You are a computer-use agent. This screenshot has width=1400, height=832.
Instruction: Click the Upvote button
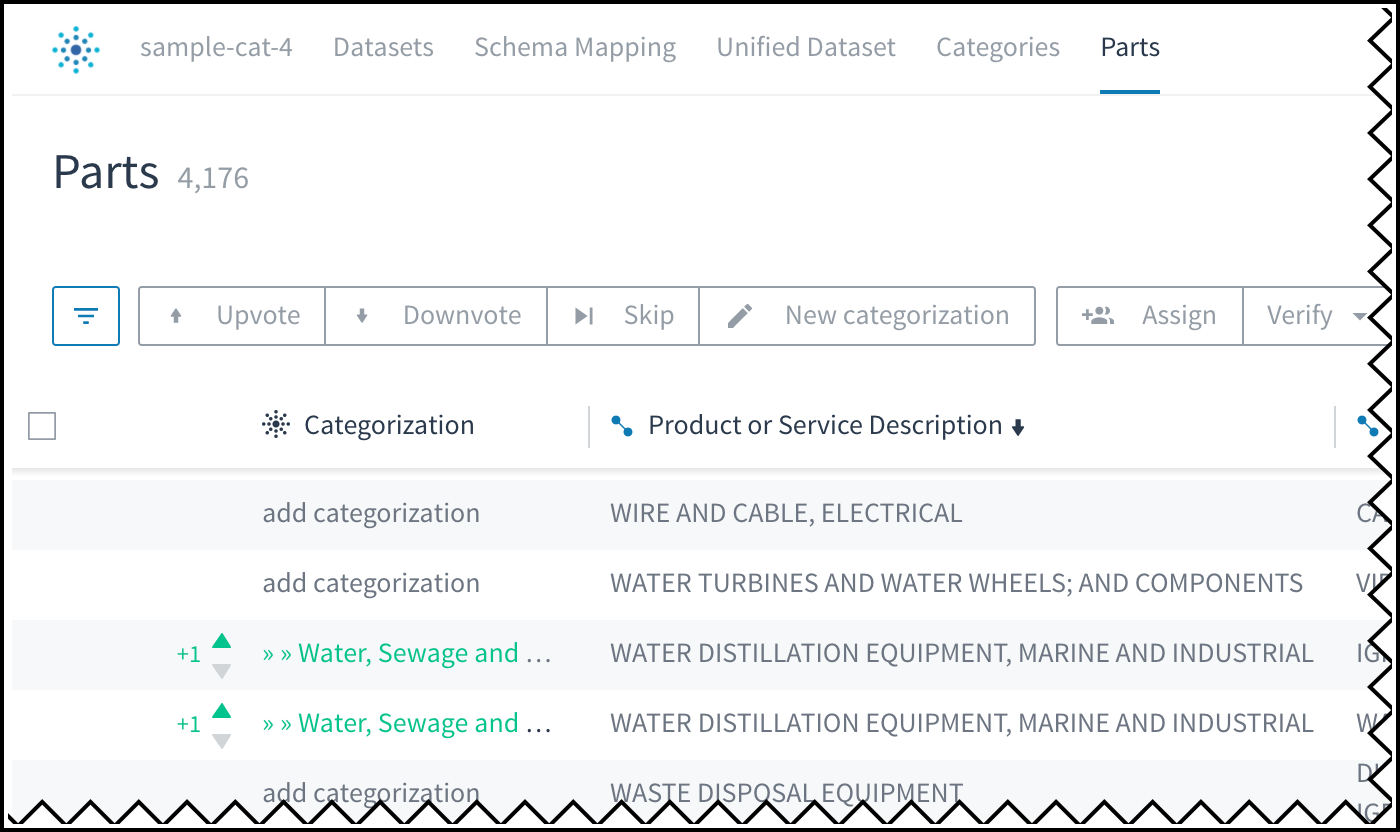[x=232, y=316]
